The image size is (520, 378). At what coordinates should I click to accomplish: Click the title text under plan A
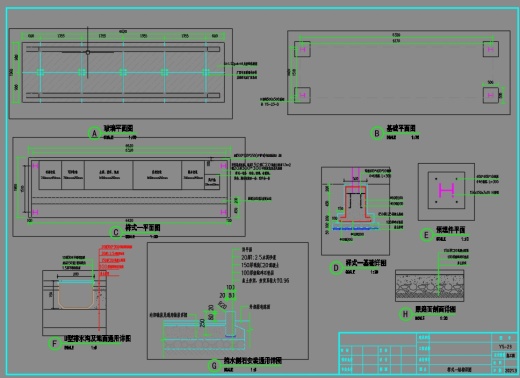pos(119,128)
